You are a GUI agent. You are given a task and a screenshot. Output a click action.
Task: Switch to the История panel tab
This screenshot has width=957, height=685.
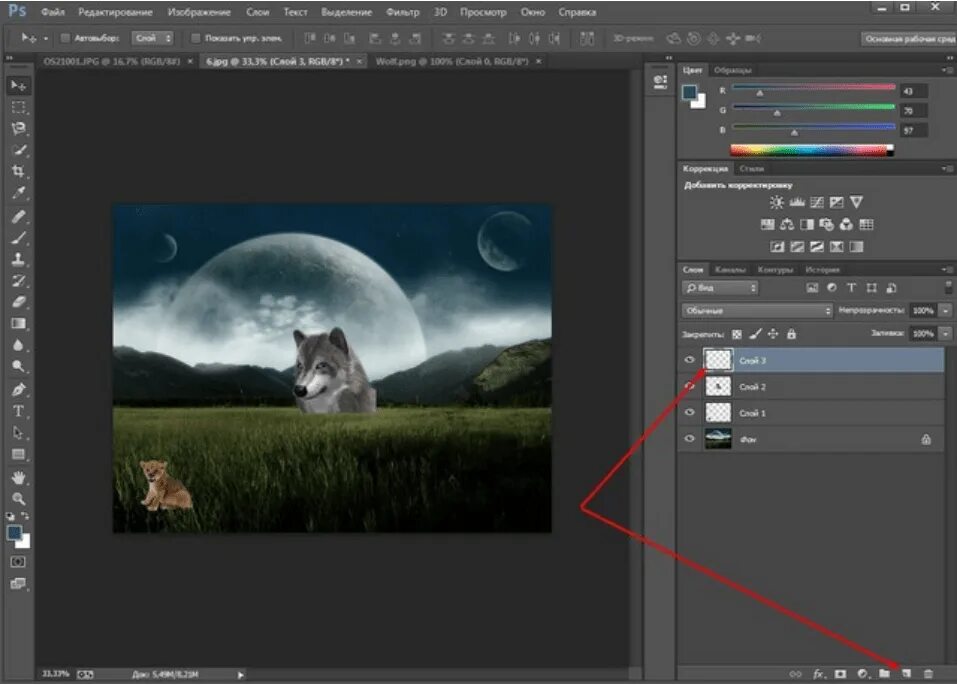(823, 269)
